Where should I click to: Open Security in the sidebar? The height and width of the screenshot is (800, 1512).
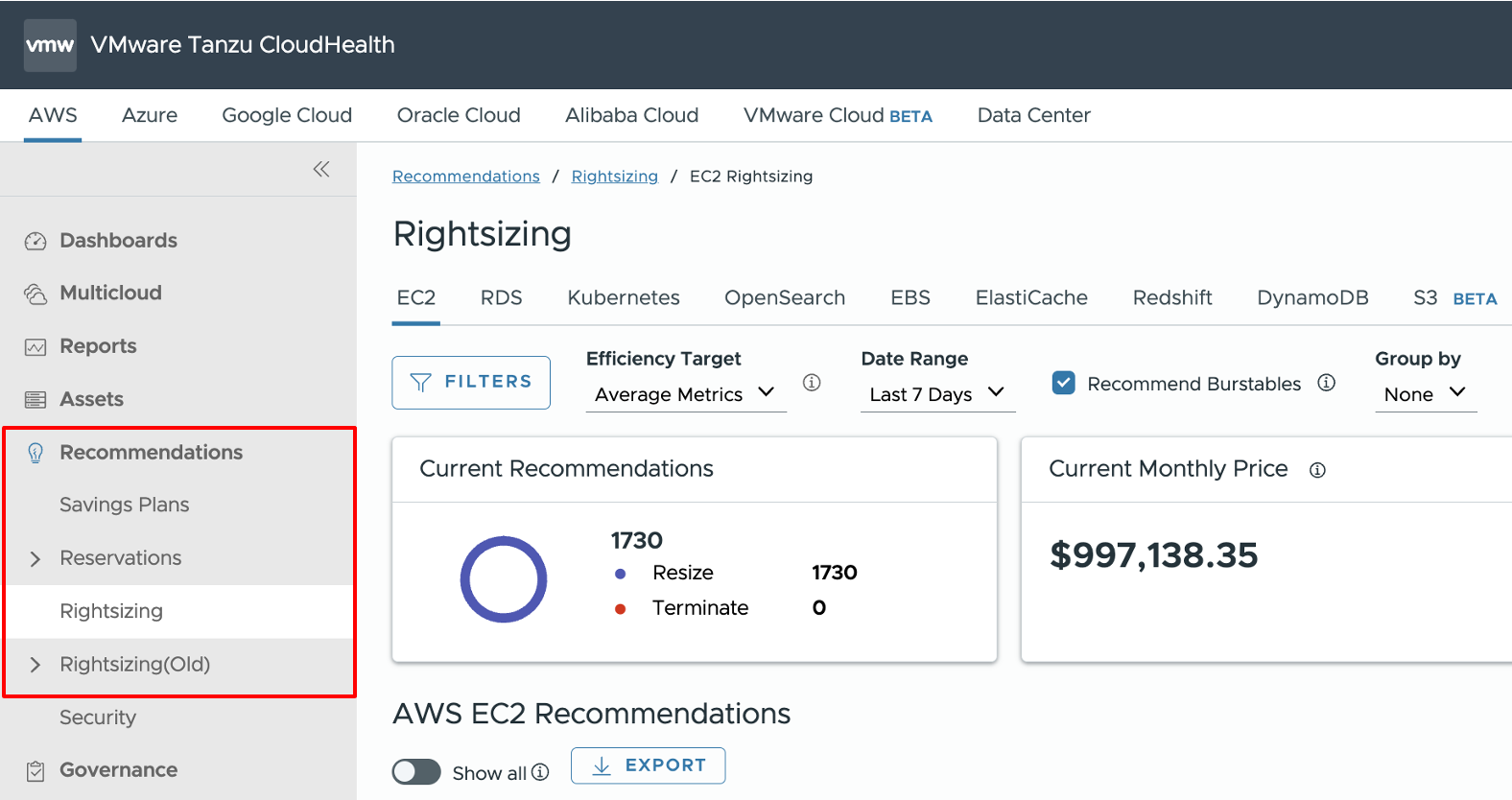click(x=98, y=718)
